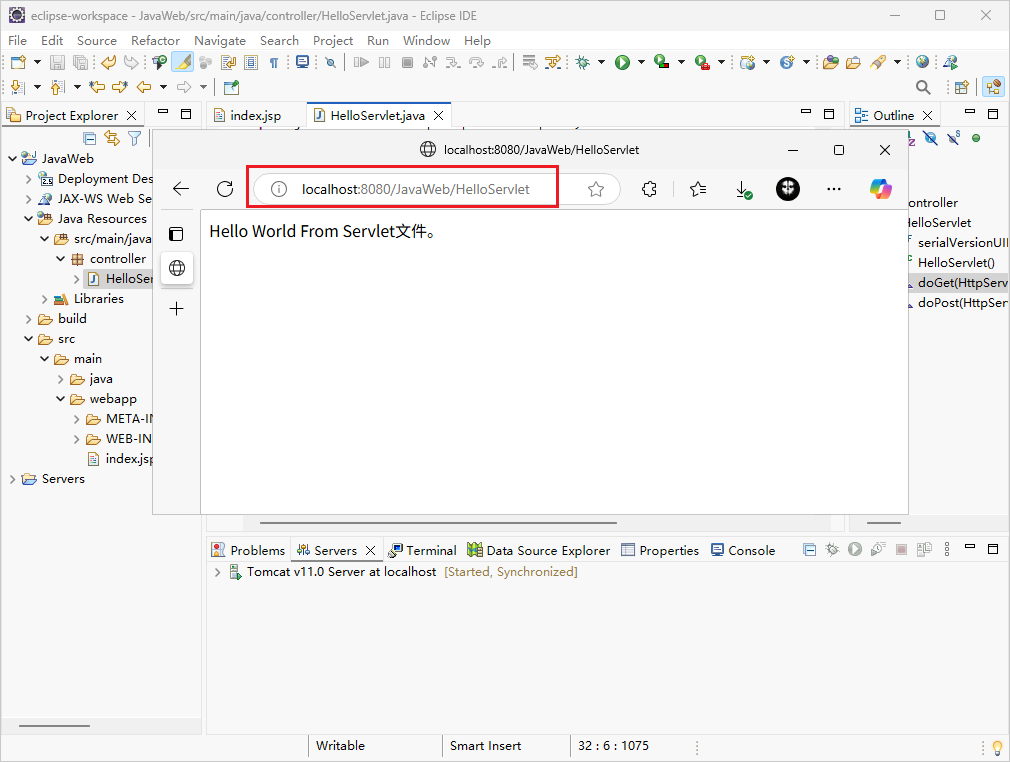Viewport: 1010px width, 762px height.
Task: Click the Open Web Browser globe icon
Action: 922,62
